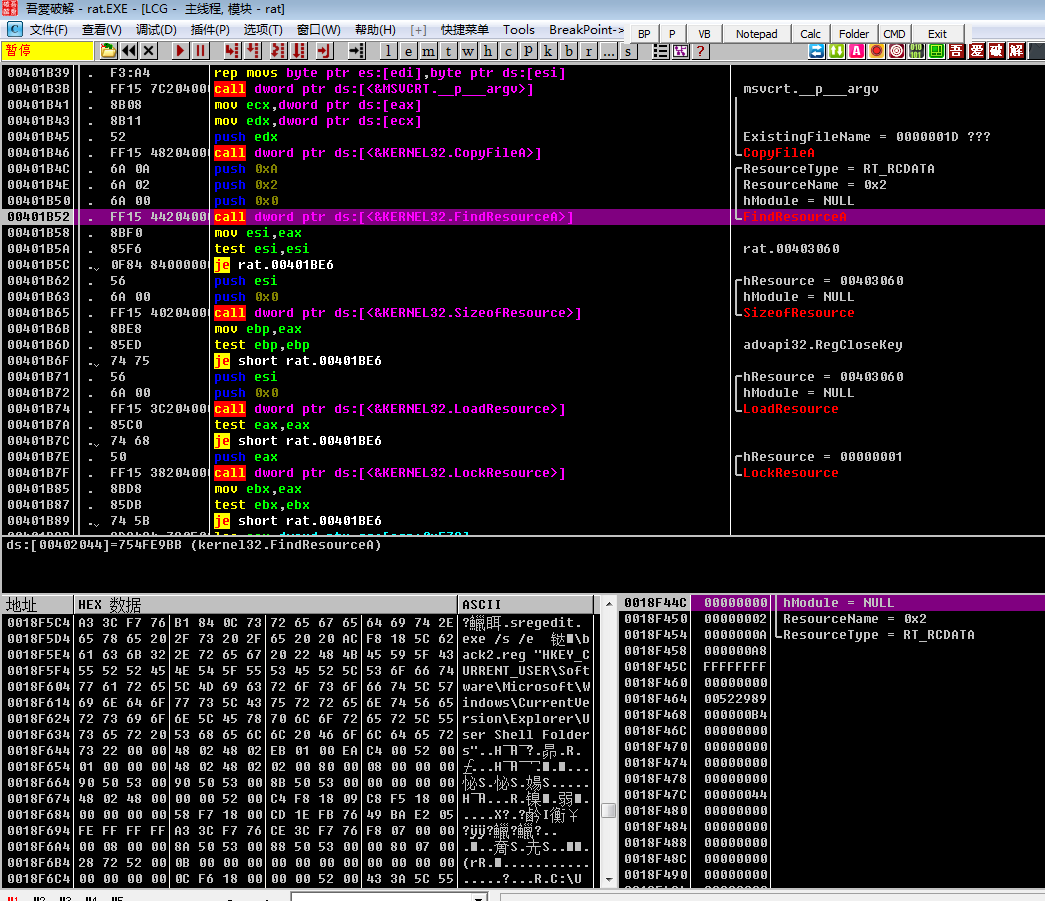The width and height of the screenshot is (1045, 901).
Task: Launch Calc from the toolbar
Action: click(x=810, y=34)
